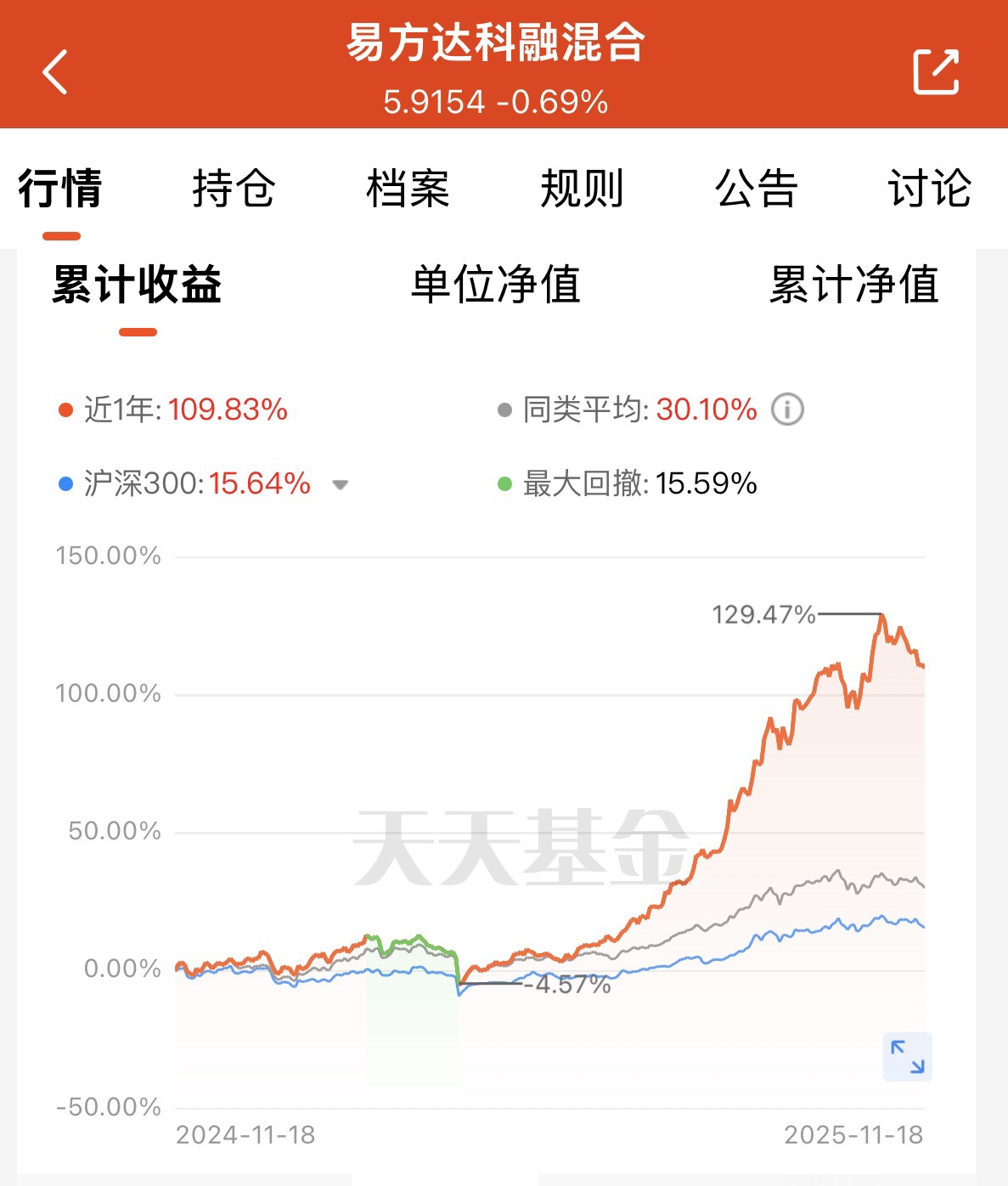Select the 单位净值 chart view
Screen dimensions: 1008x1186
click(496, 285)
